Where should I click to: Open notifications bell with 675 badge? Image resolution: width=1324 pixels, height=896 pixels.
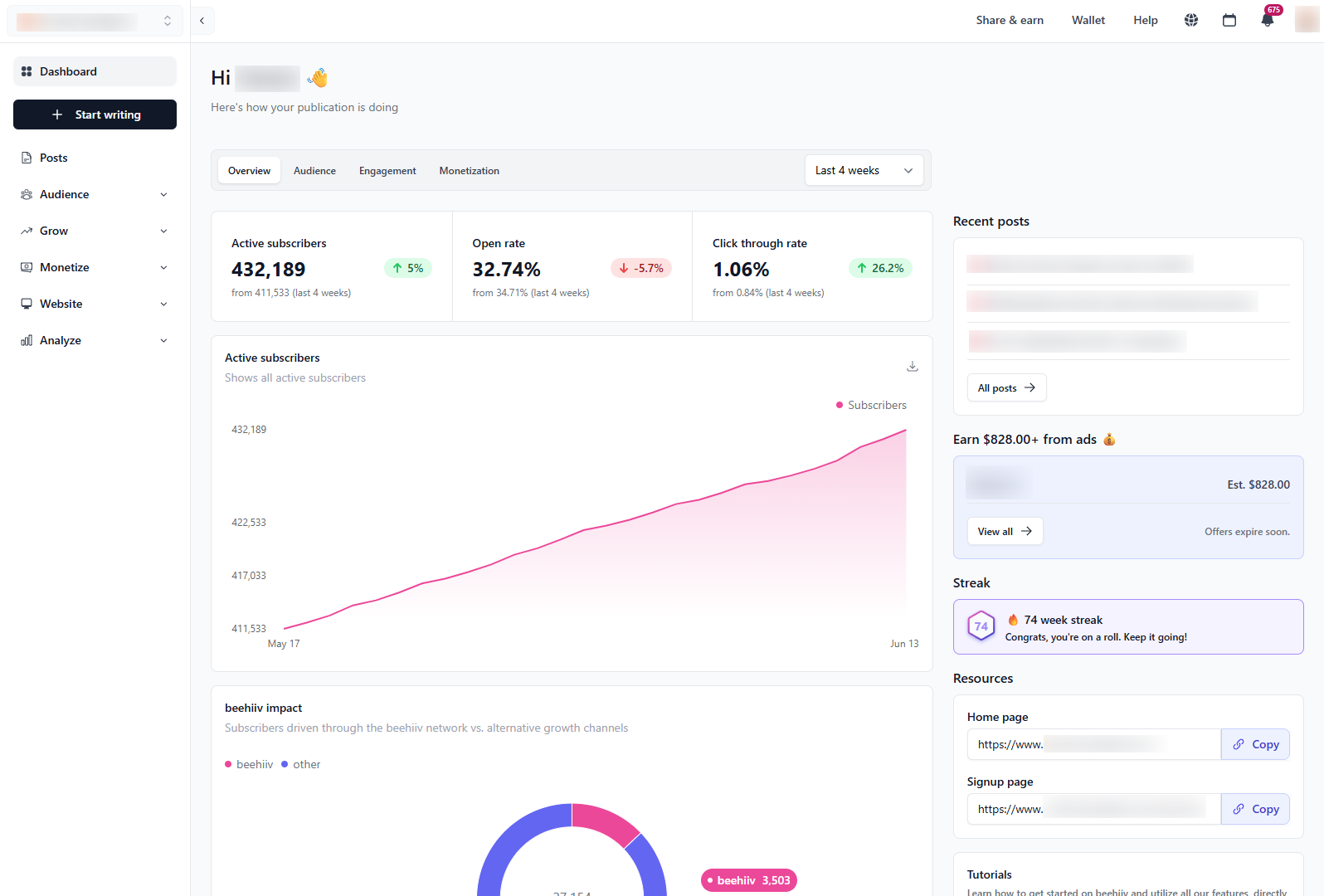click(1268, 20)
